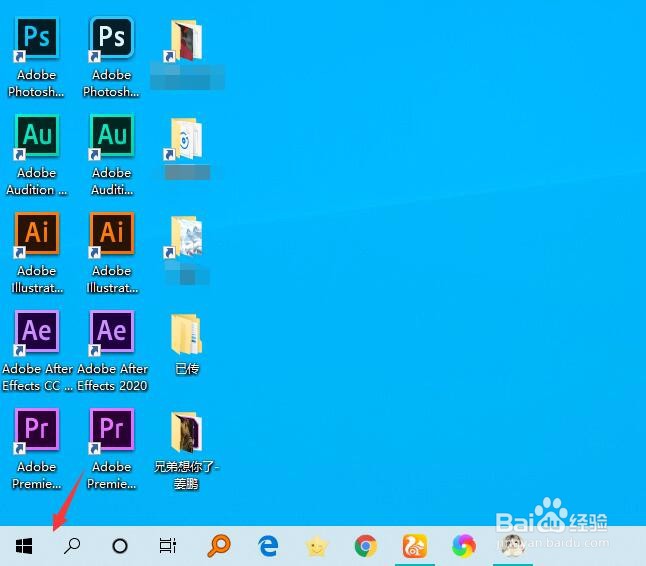The width and height of the screenshot is (646, 566).
Task: Select the folder shortcut with blue circular logo
Action: click(x=187, y=149)
